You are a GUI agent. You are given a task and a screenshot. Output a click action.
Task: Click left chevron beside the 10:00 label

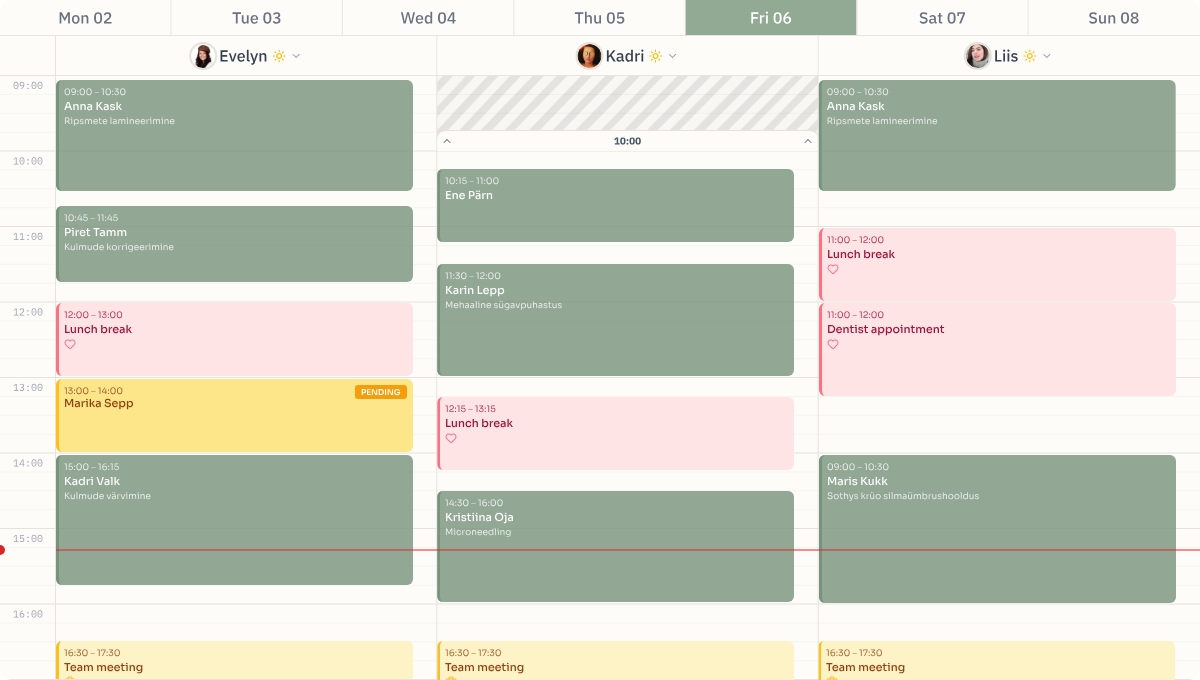(x=447, y=141)
